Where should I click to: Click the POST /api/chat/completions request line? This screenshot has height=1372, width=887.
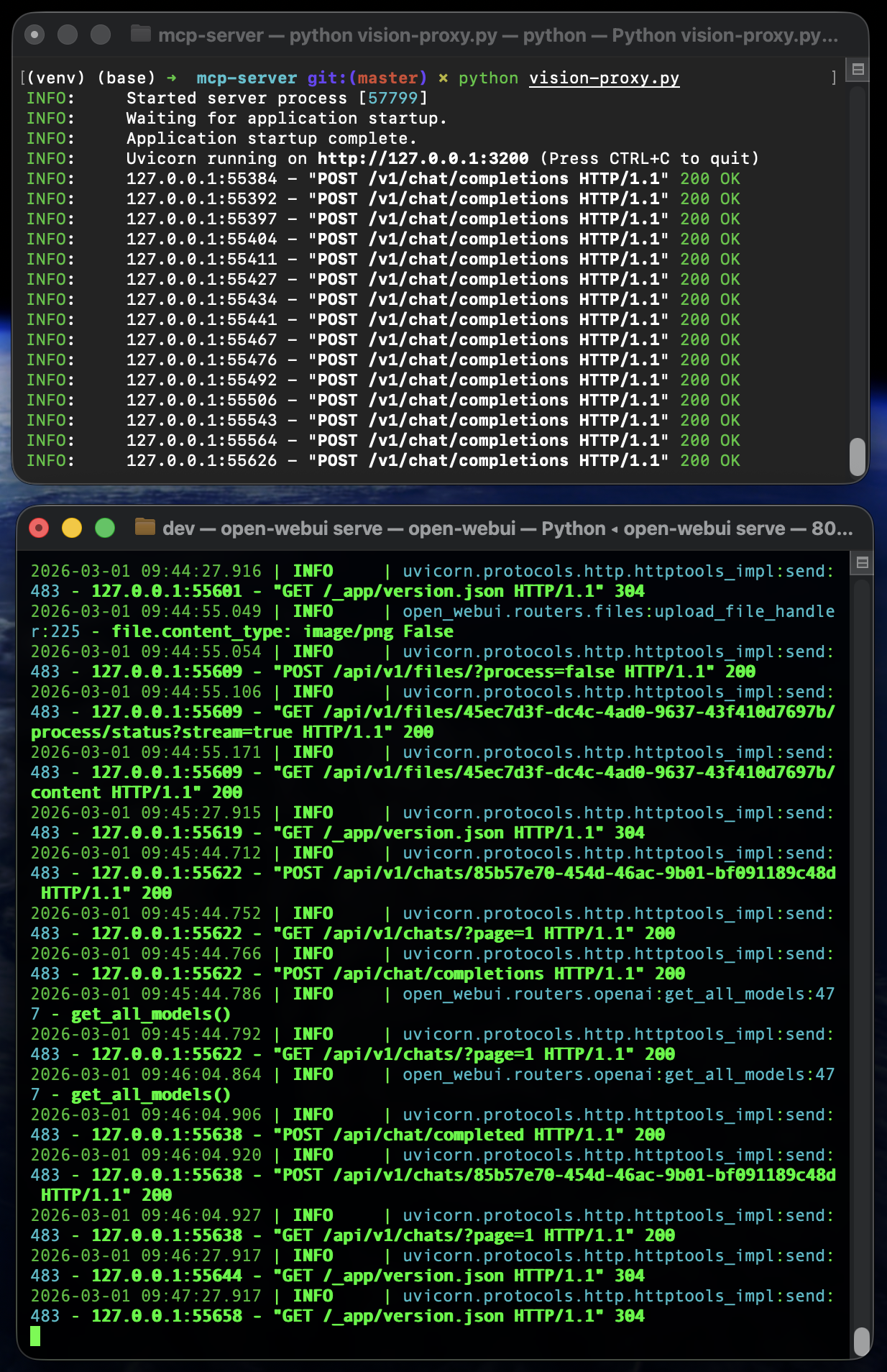pyautogui.click(x=358, y=974)
